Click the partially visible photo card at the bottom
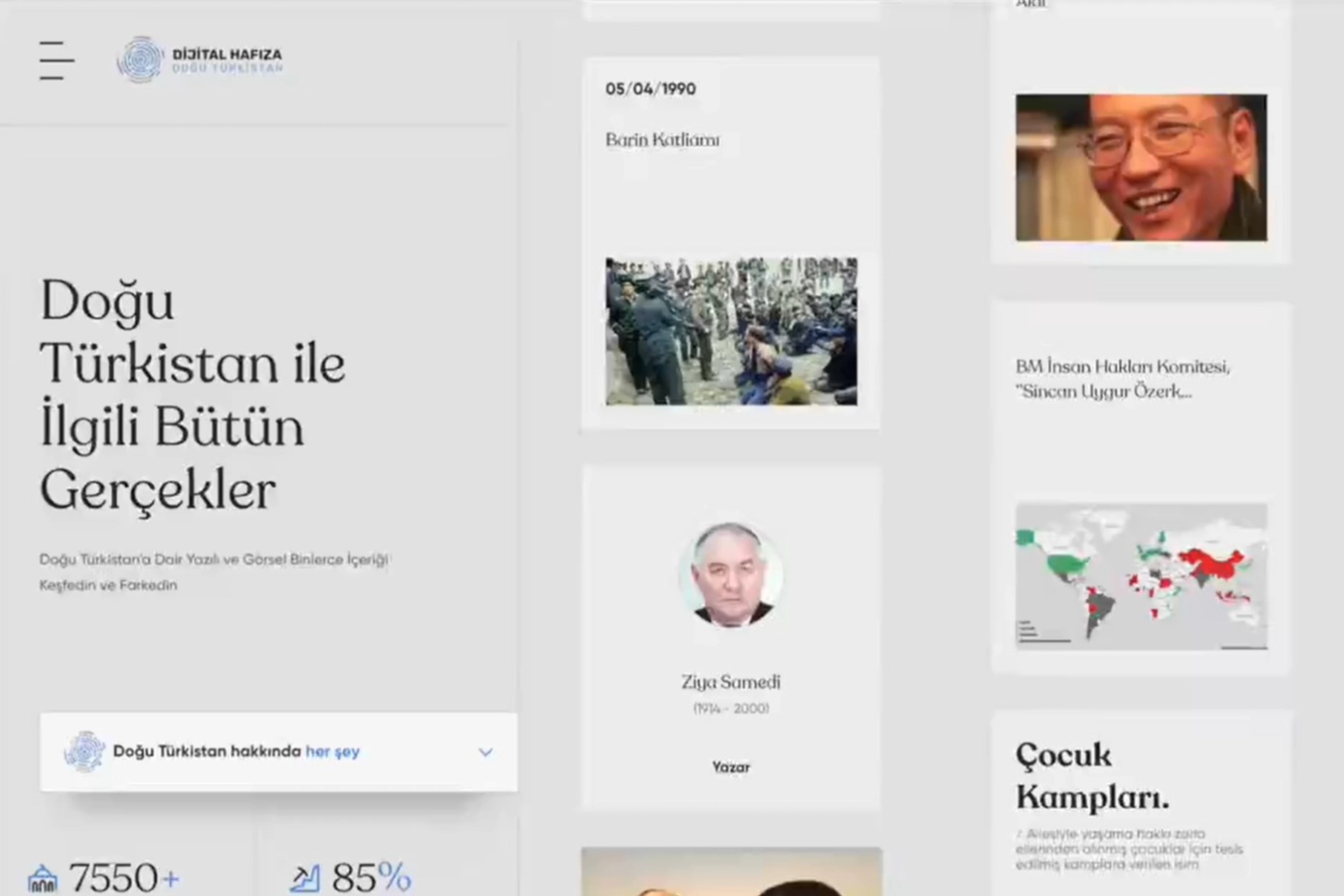Image resolution: width=1344 pixels, height=896 pixels. (731, 873)
